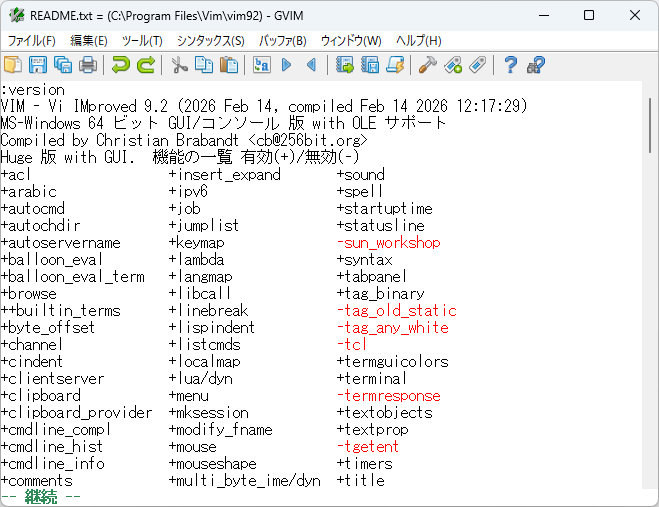Click the -tgetent feature text
This screenshot has width=659, height=507.
pos(368,446)
